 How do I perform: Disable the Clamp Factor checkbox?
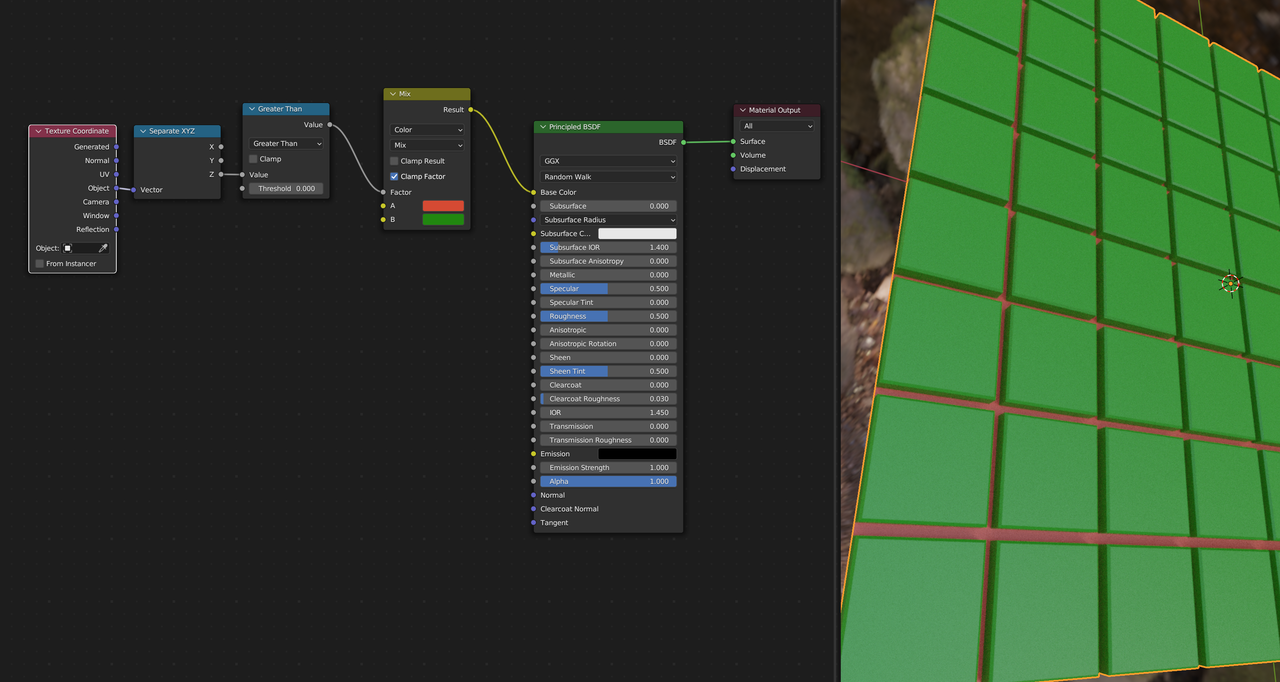point(394,176)
